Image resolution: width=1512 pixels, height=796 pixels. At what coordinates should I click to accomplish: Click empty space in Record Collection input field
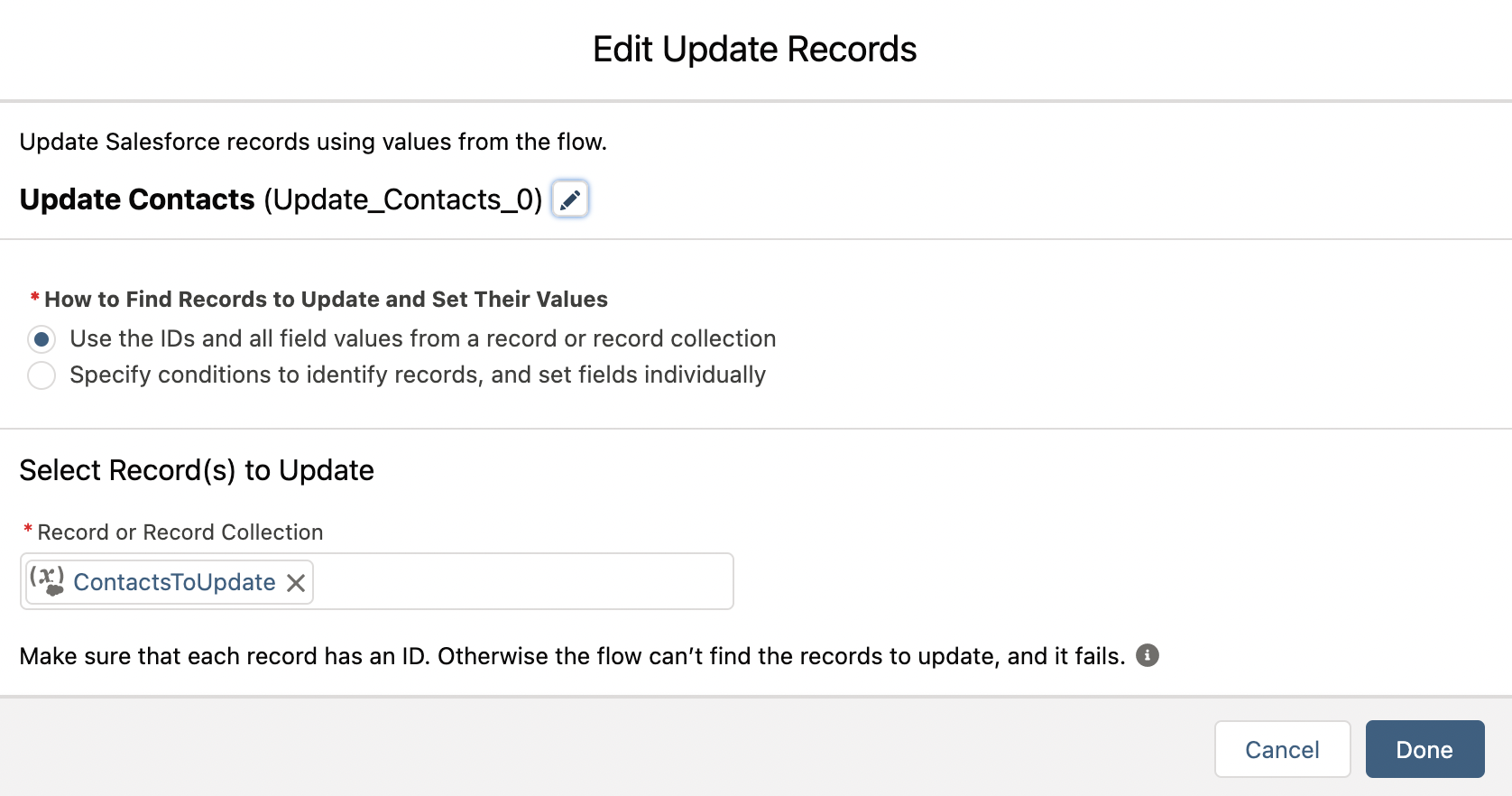523,582
